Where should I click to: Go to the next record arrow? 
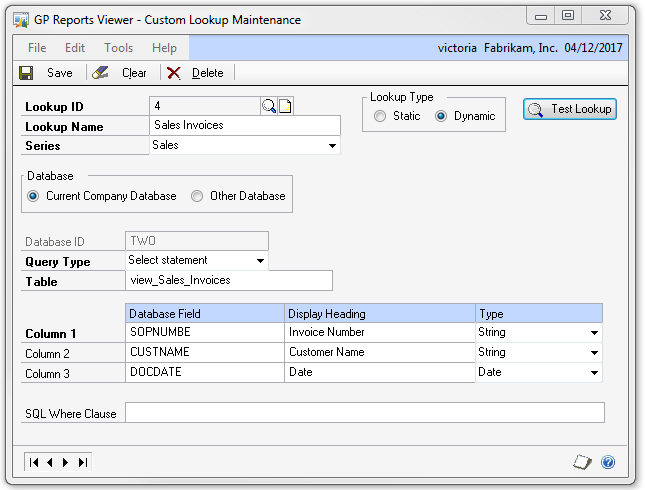(66, 462)
